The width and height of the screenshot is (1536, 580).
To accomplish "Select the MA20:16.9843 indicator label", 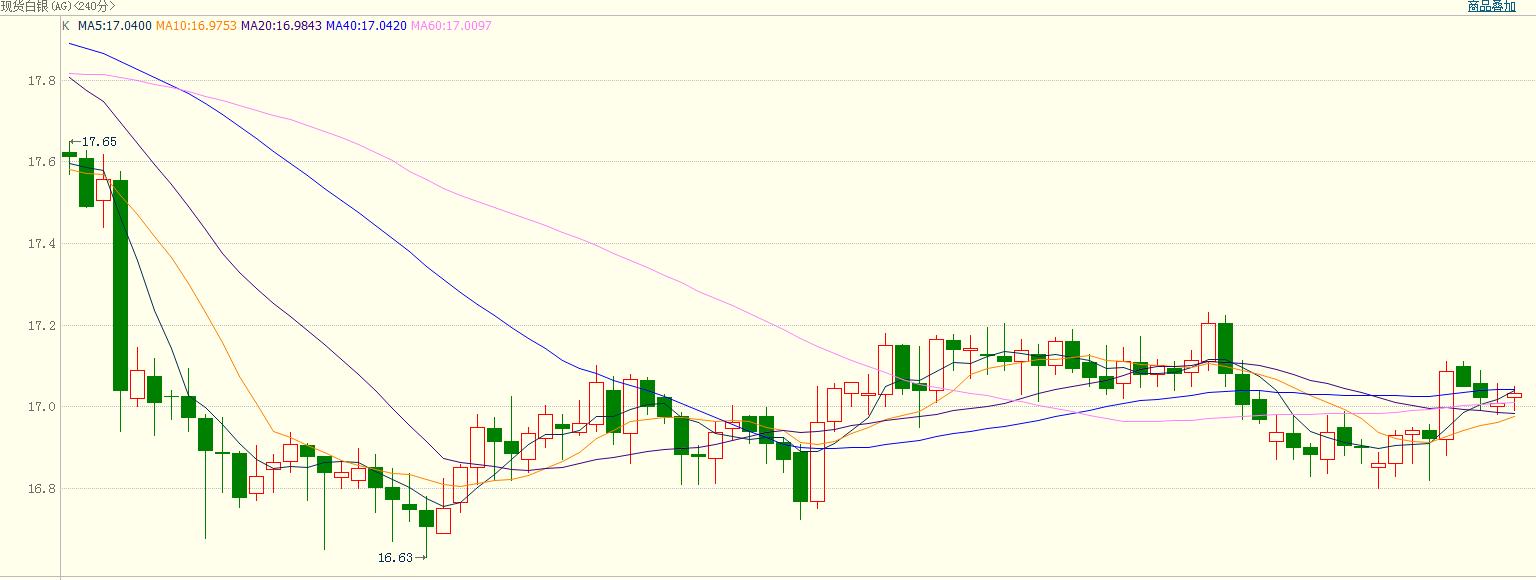I will [x=281, y=26].
